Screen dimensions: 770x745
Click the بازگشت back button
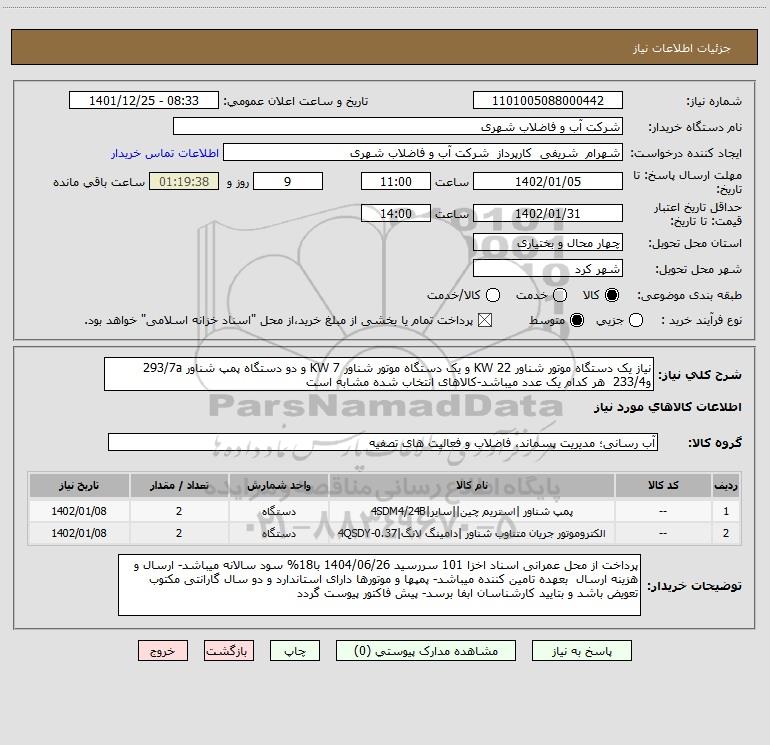(x=229, y=651)
